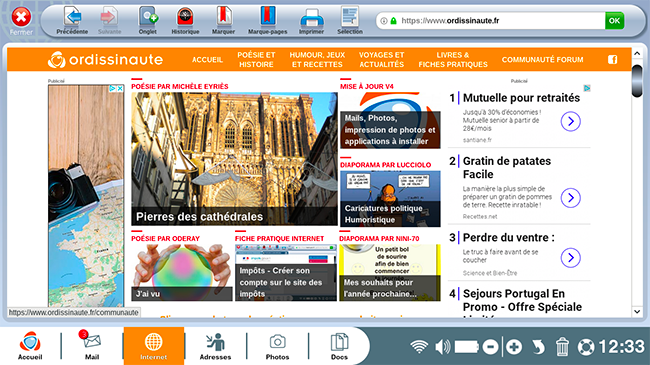Image resolution: width=650 pixels, height=365 pixels.
Task: Click the vertical scrollbar thumb
Action: 637,81
